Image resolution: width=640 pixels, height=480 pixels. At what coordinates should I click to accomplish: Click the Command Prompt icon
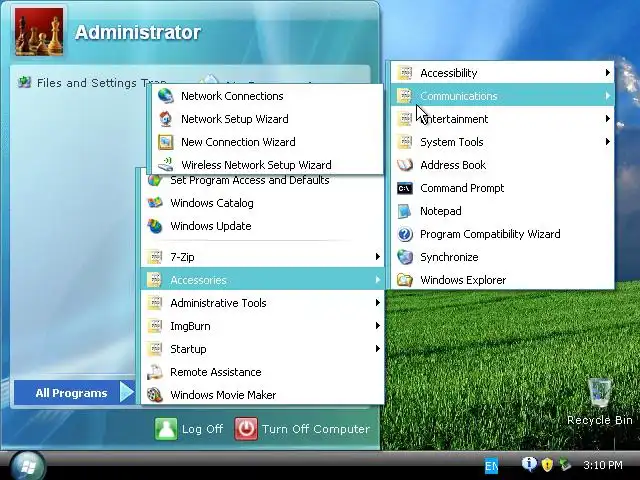click(x=405, y=188)
